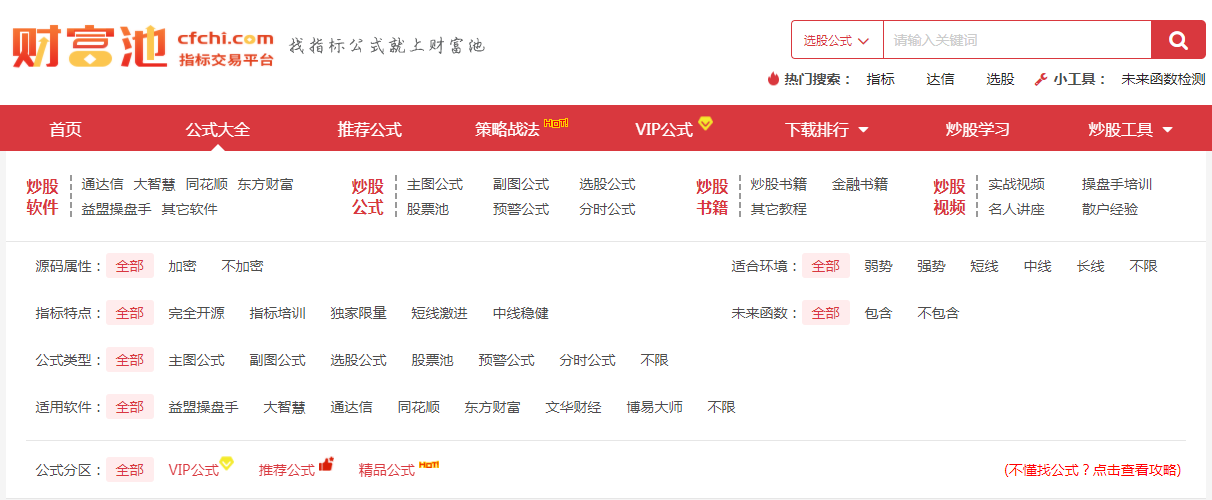Open the 选股公式 search type dropdown
The image size is (1212, 500).
click(837, 40)
